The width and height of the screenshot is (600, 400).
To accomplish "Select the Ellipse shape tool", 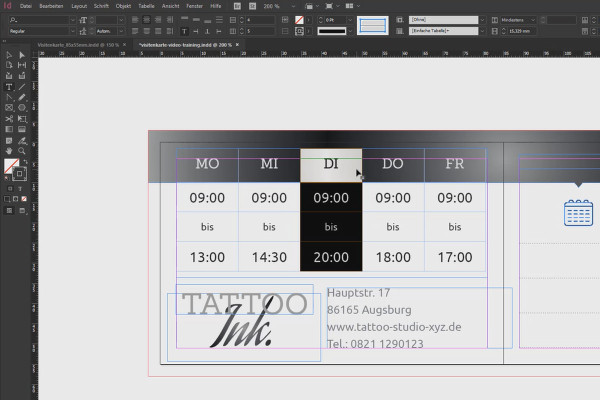I will [22, 108].
